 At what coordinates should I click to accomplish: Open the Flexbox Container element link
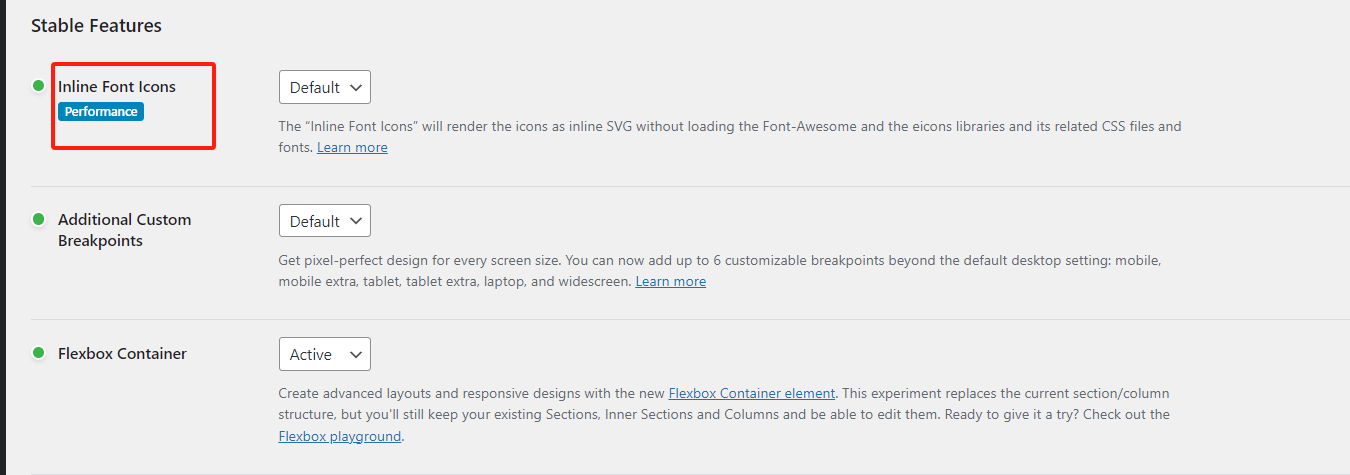pyautogui.click(x=751, y=393)
